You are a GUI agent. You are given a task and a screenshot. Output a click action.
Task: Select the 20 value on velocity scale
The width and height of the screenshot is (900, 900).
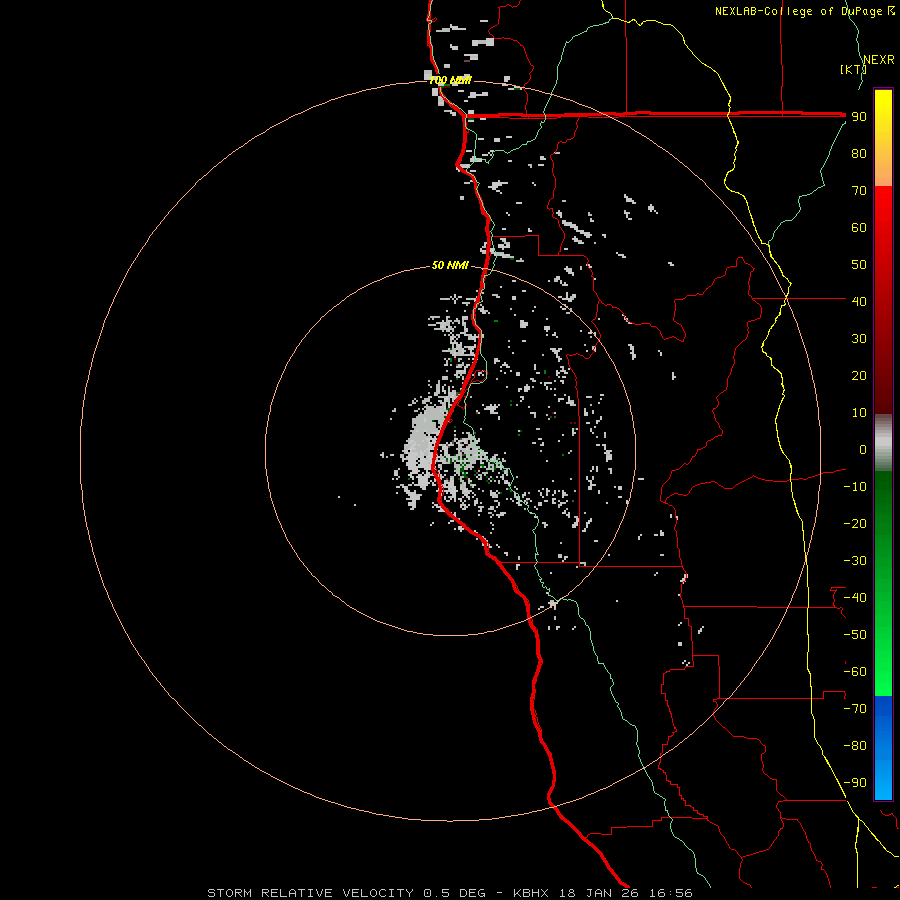(859, 376)
